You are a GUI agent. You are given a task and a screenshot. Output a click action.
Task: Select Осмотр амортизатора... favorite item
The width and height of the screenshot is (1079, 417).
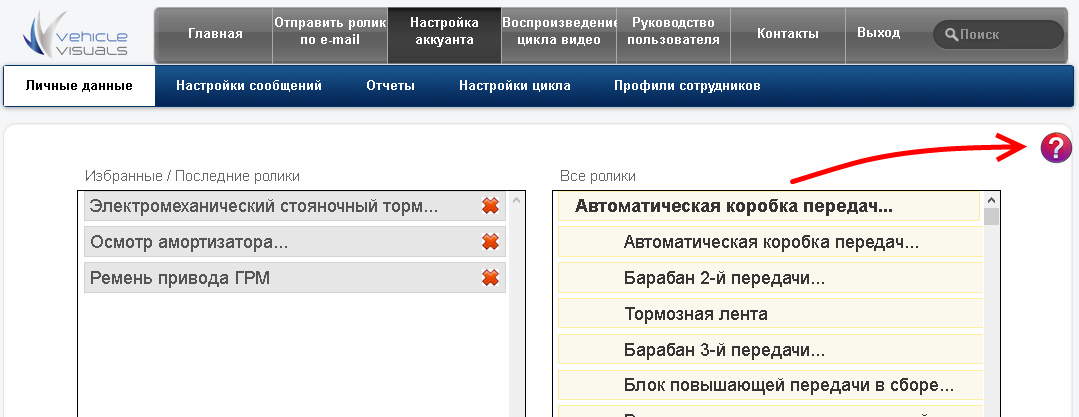click(295, 242)
